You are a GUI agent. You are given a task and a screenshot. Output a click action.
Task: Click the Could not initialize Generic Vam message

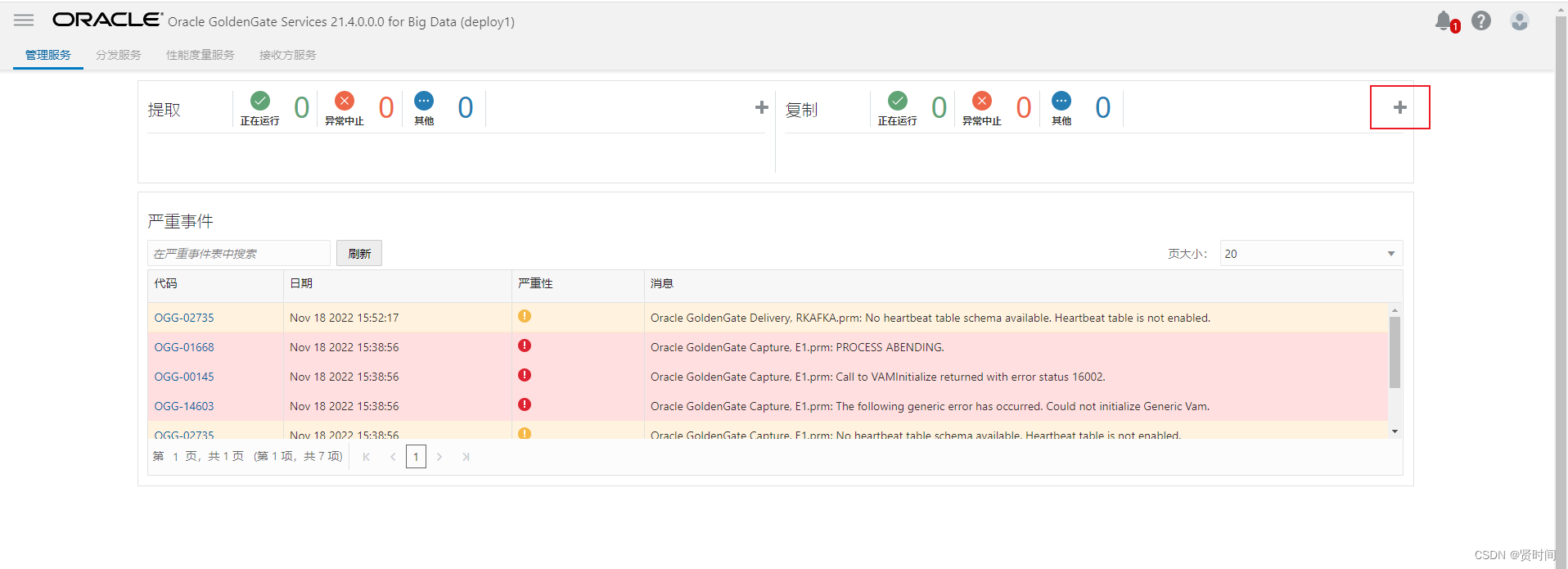[930, 406]
